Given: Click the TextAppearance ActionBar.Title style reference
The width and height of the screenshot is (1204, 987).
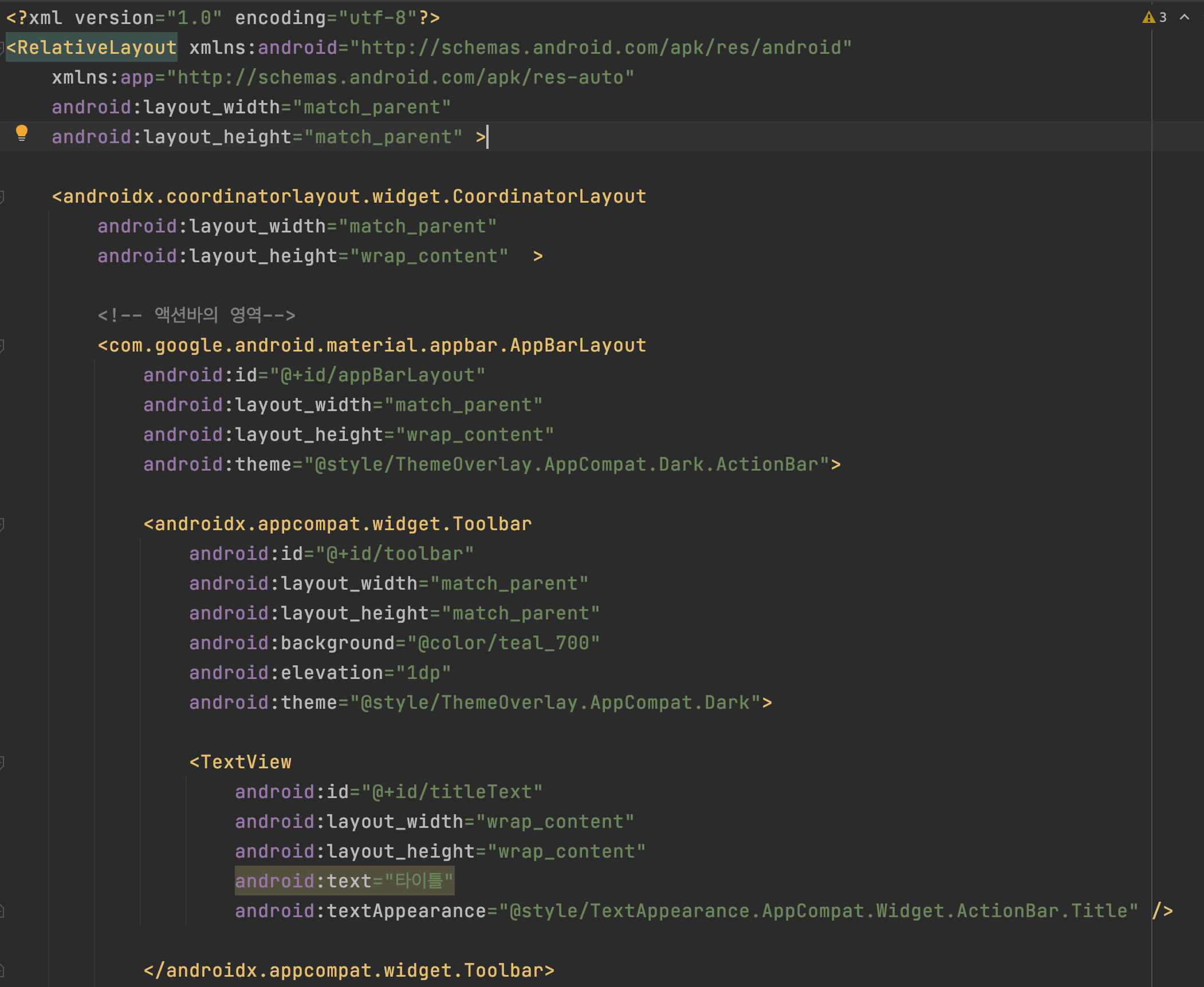Looking at the screenshot, I should [819, 911].
